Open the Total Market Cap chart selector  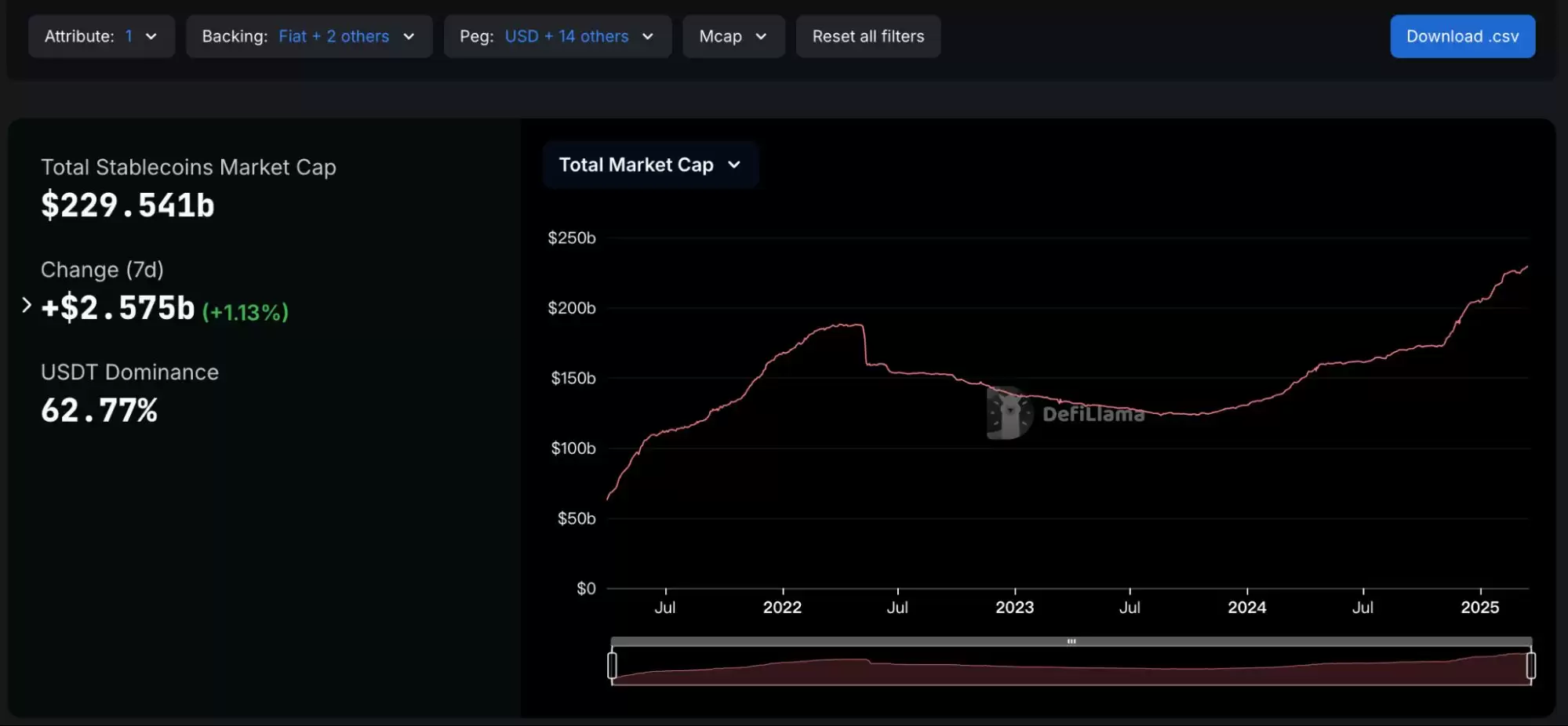[649, 165]
